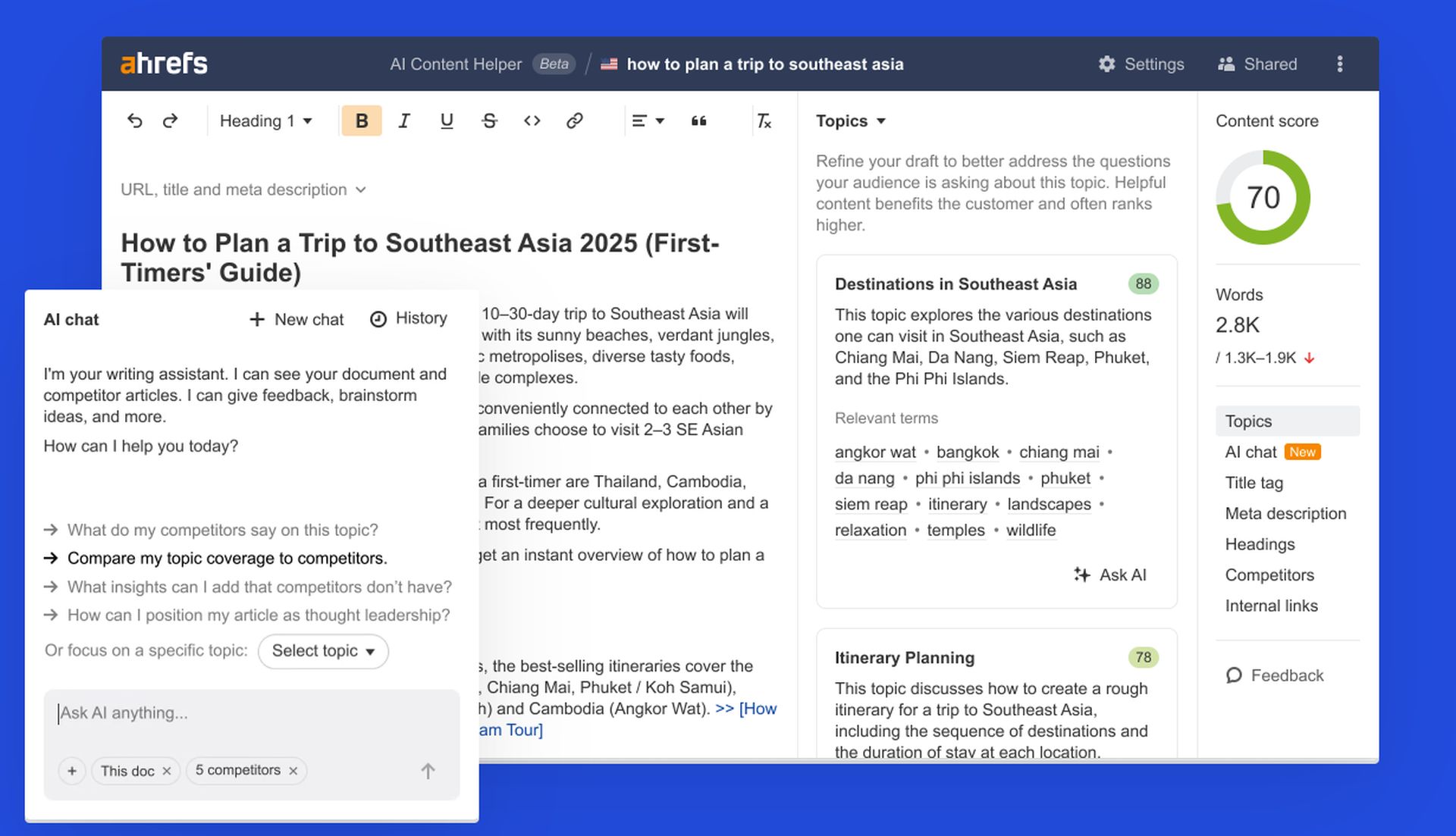Start a New chat

point(297,319)
